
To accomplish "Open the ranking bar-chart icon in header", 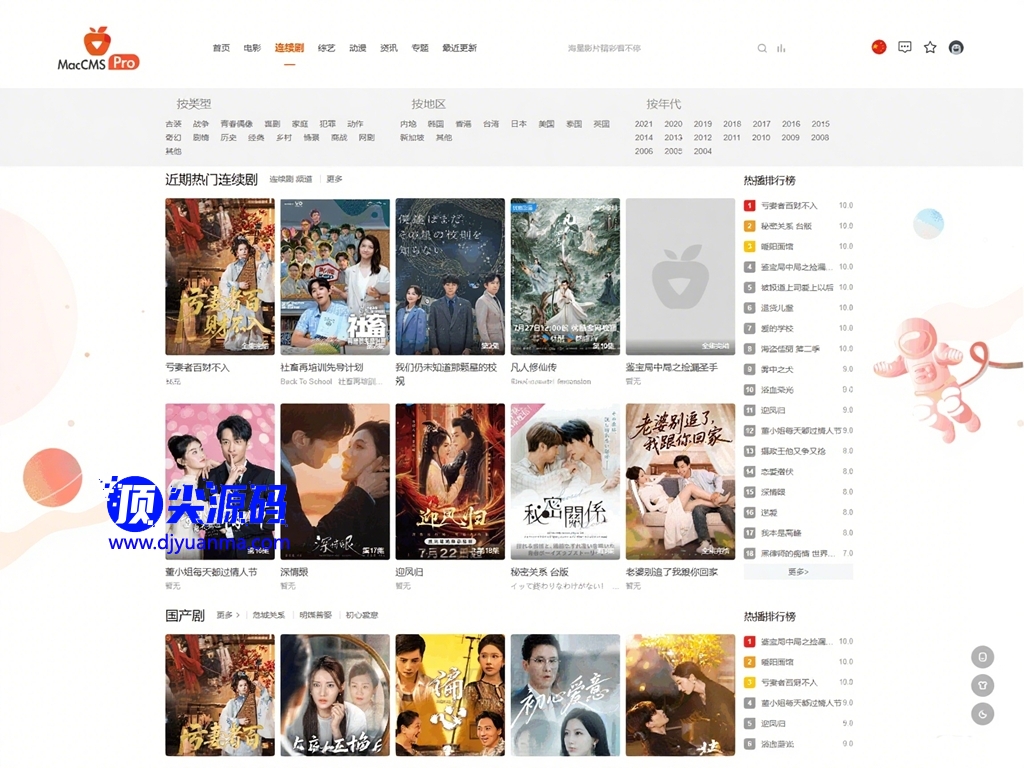I will coord(781,48).
